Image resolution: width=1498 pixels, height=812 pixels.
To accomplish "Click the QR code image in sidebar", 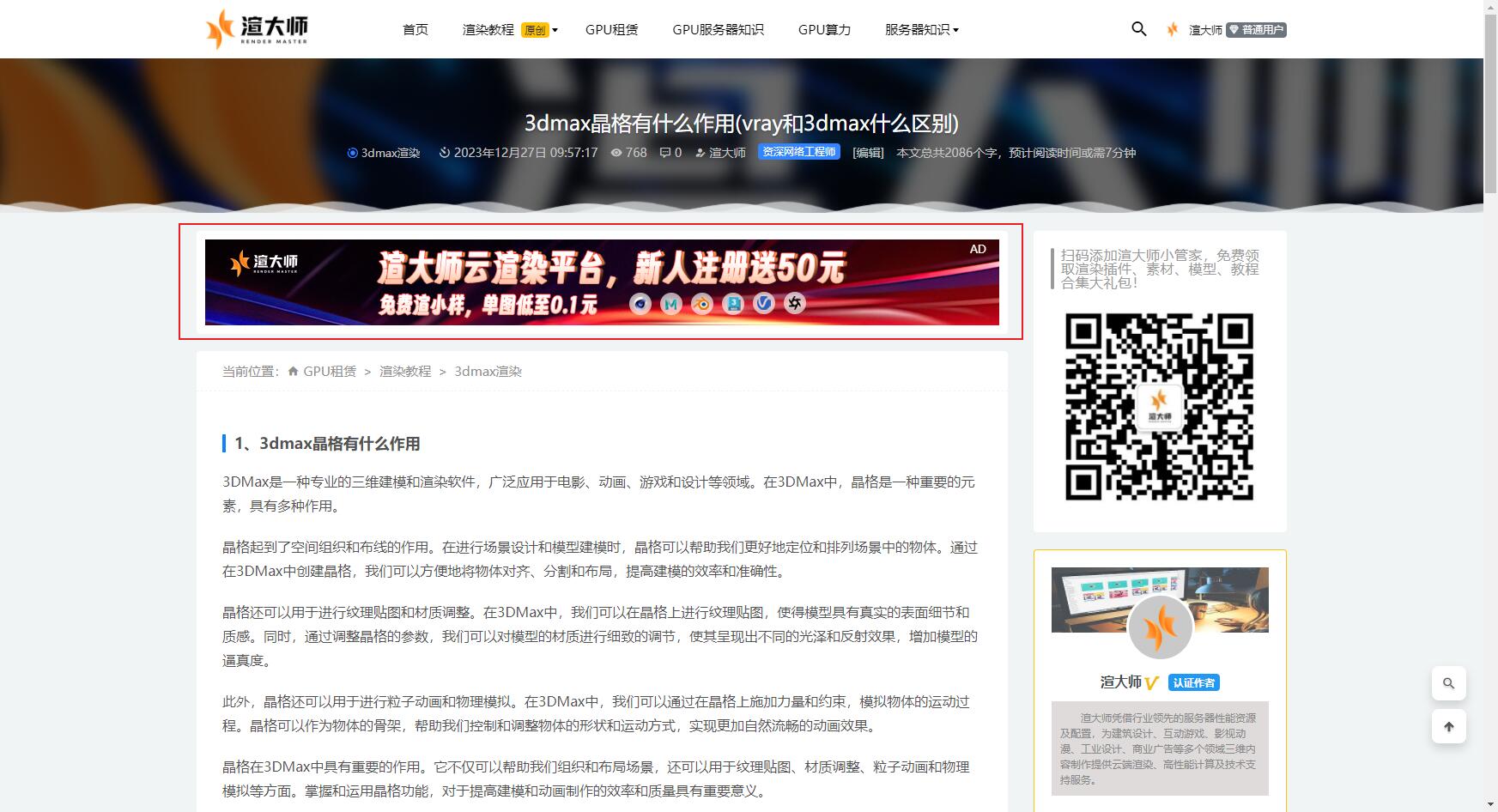I will coord(1159,407).
